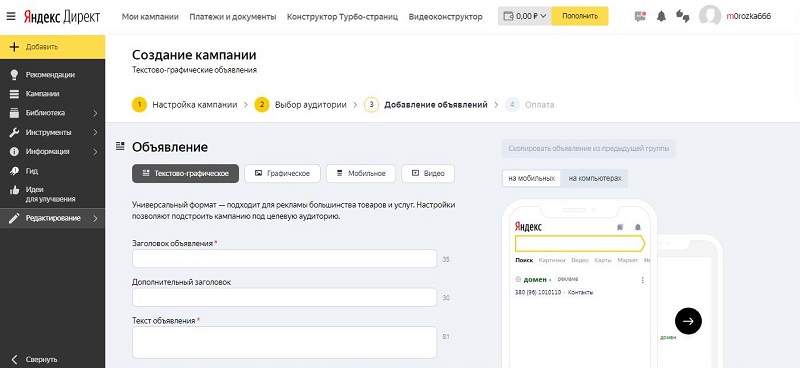Click the Добавить button in sidebar
The width and height of the screenshot is (800, 368).
point(53,47)
